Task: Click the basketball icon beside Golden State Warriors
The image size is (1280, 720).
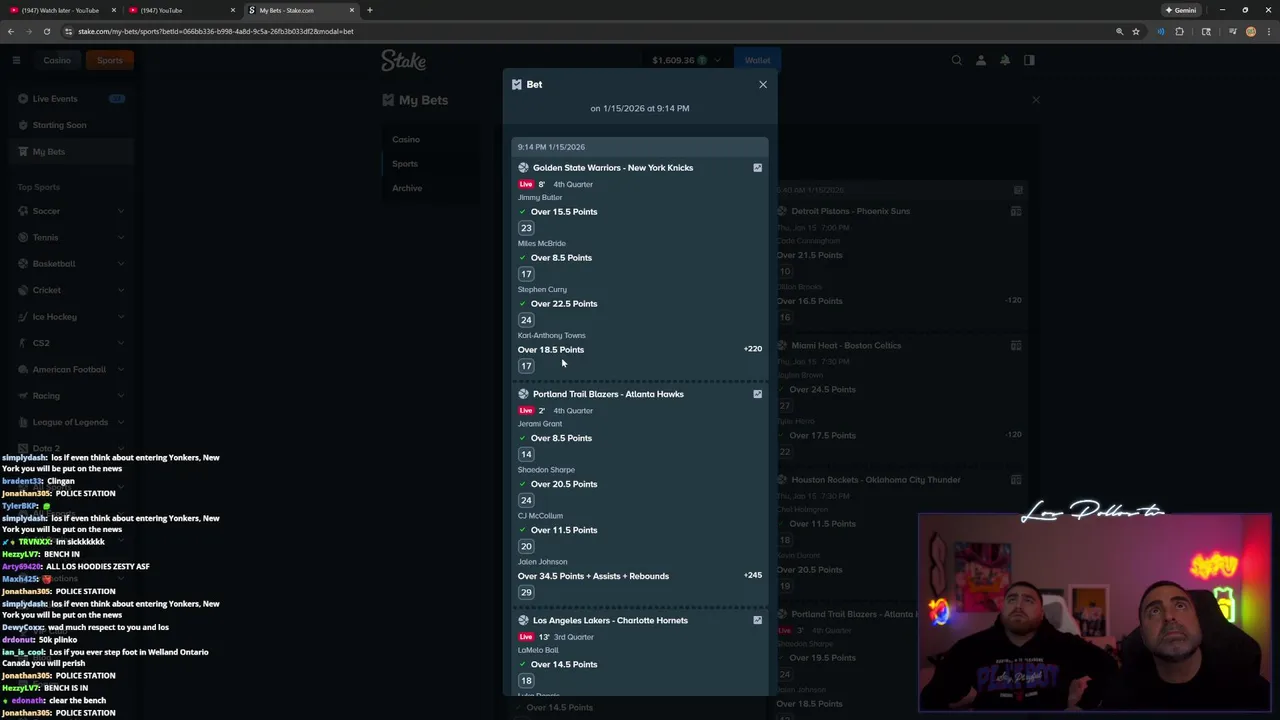Action: click(x=523, y=168)
